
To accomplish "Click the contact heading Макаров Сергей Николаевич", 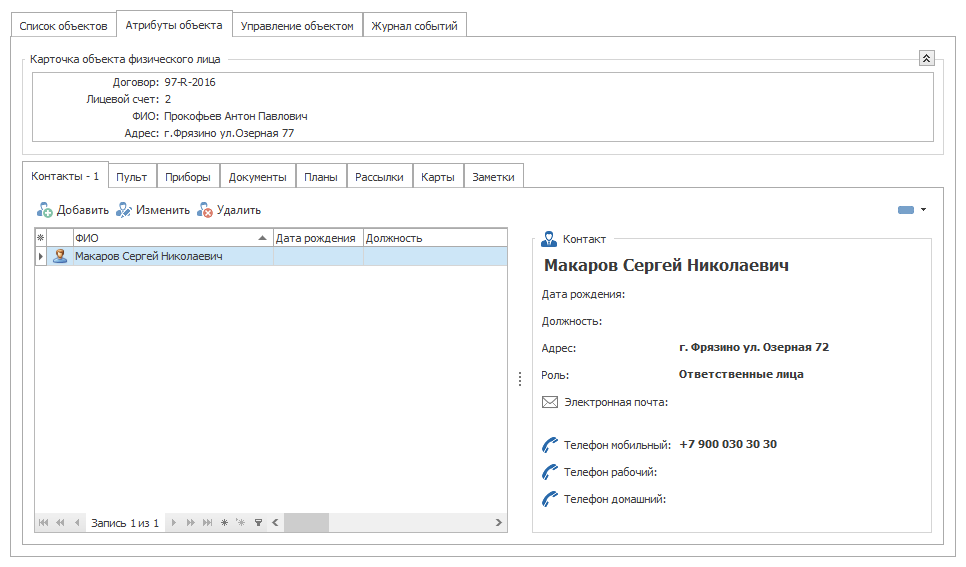I will (666, 265).
